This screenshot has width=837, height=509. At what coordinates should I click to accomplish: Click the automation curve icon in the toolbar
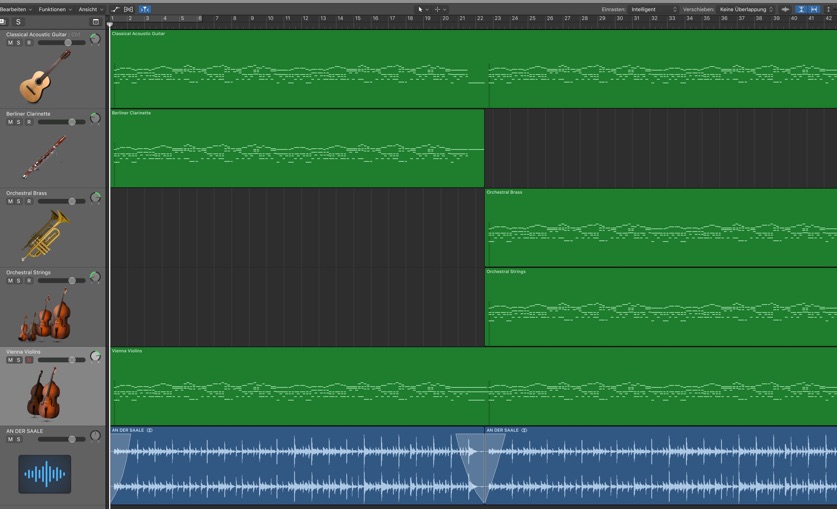pos(115,9)
